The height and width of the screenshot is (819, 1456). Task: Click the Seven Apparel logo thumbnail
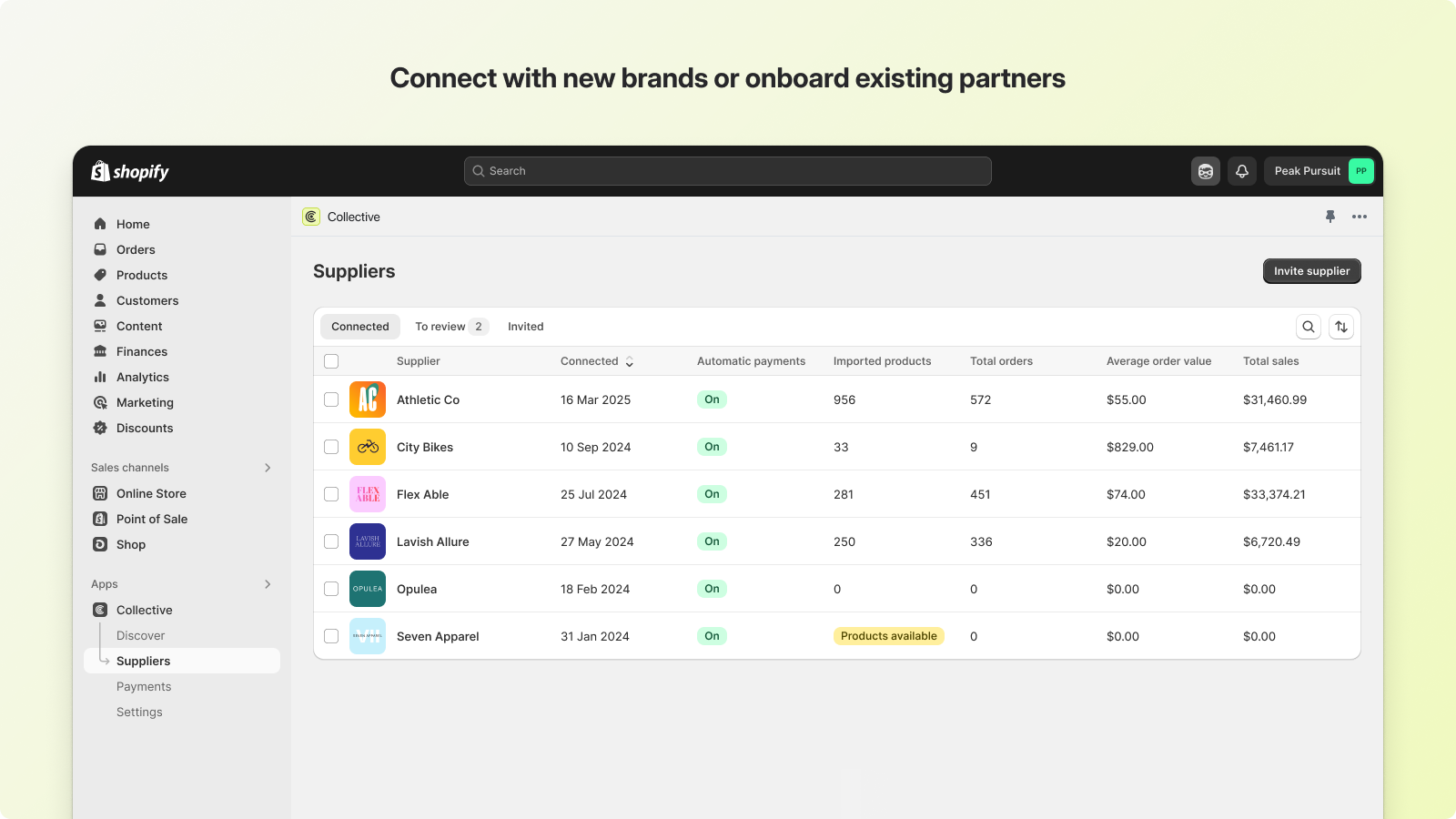tap(368, 636)
